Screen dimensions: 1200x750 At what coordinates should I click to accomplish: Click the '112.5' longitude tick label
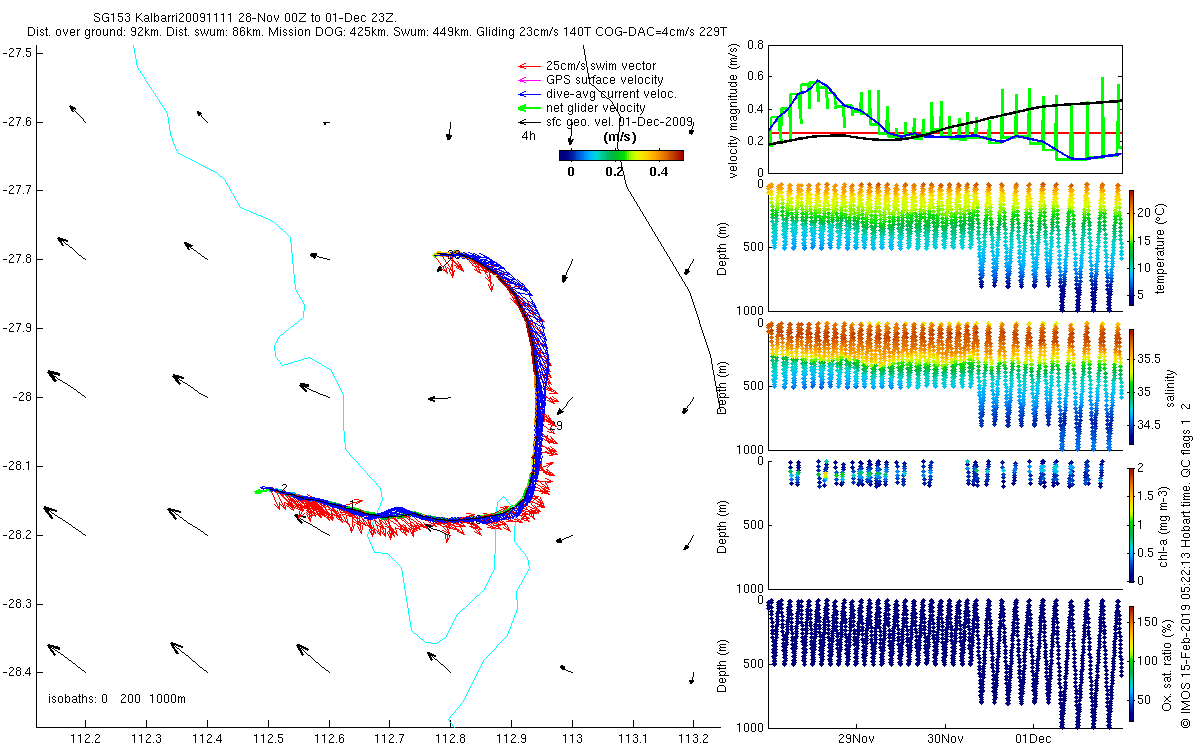click(268, 739)
